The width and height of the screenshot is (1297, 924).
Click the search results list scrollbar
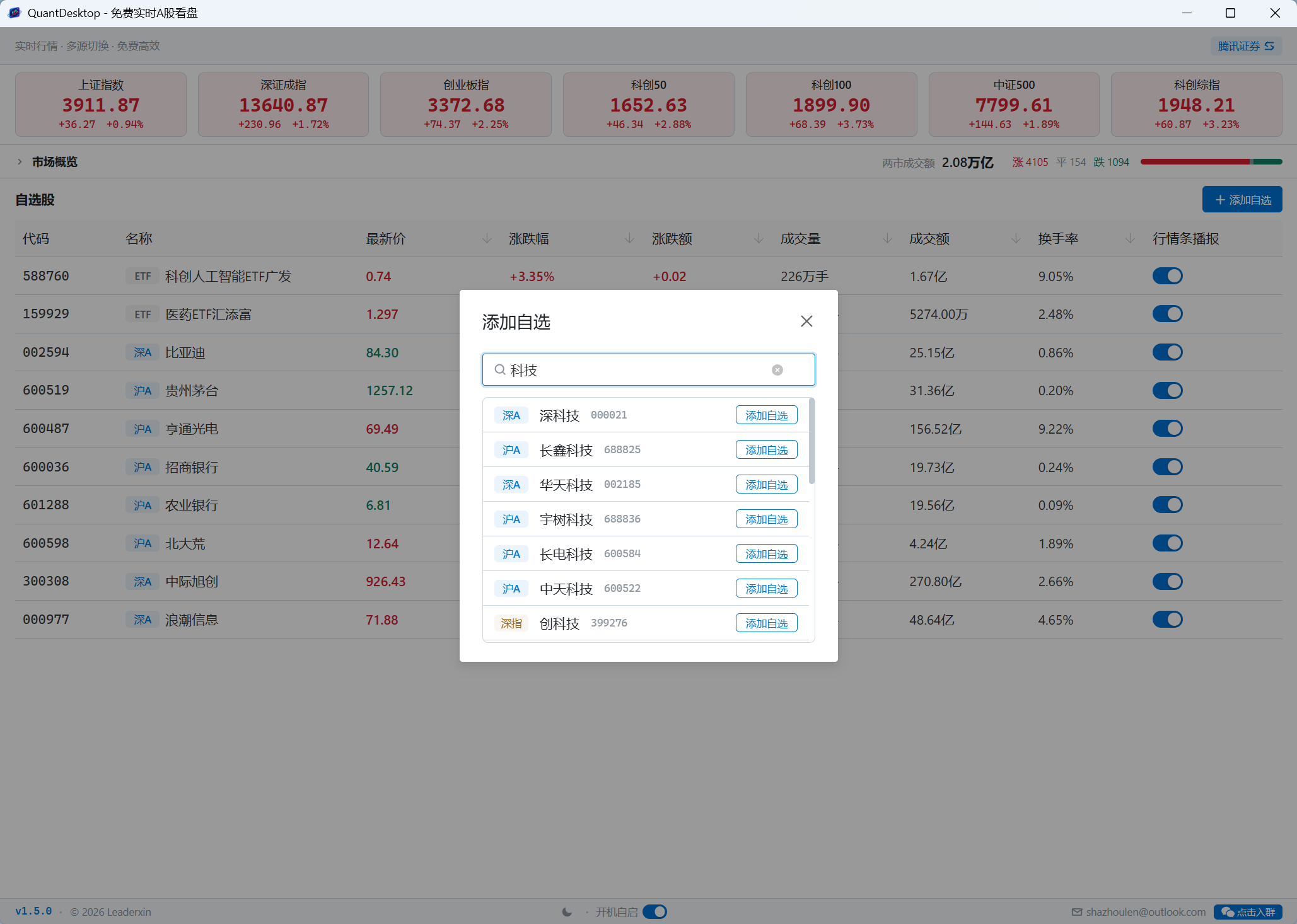tap(811, 441)
